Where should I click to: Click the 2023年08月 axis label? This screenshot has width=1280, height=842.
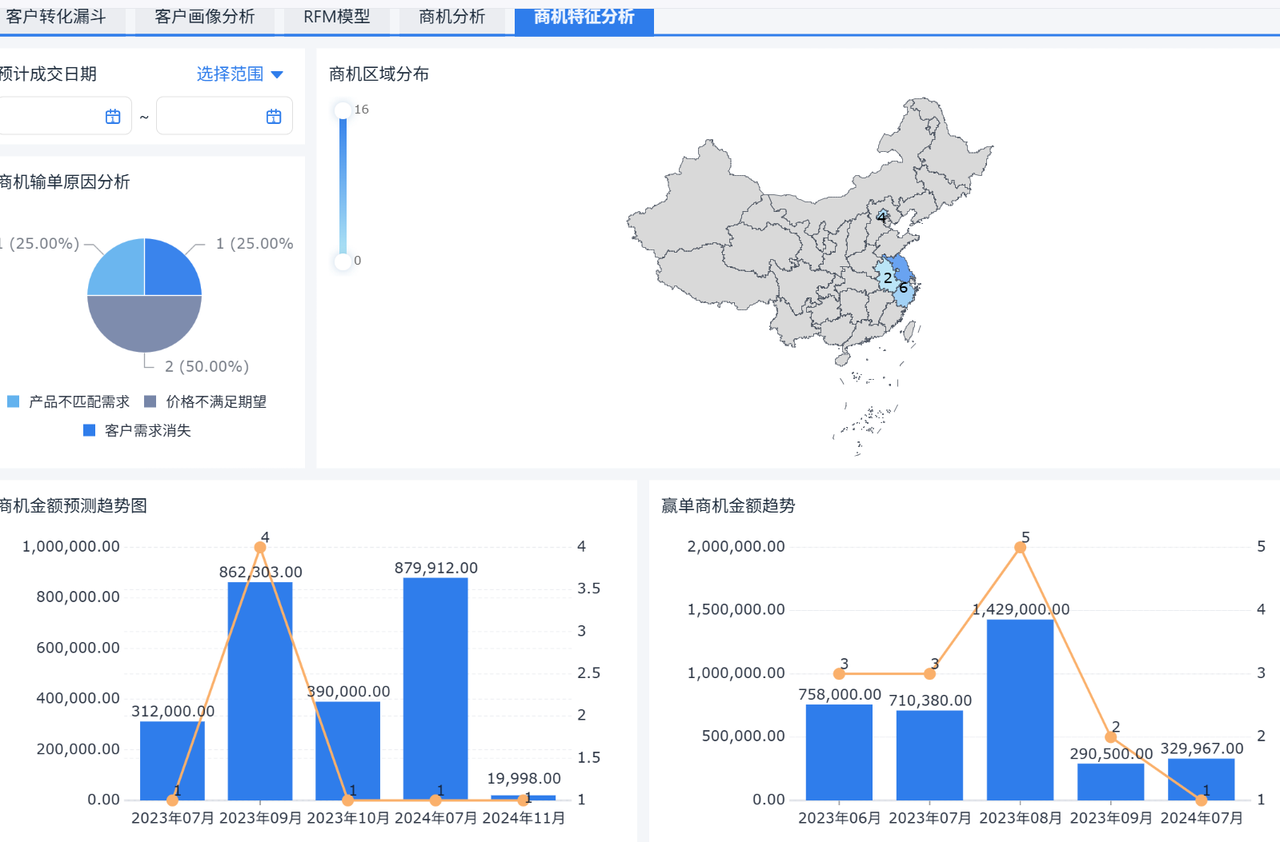coord(1020,818)
